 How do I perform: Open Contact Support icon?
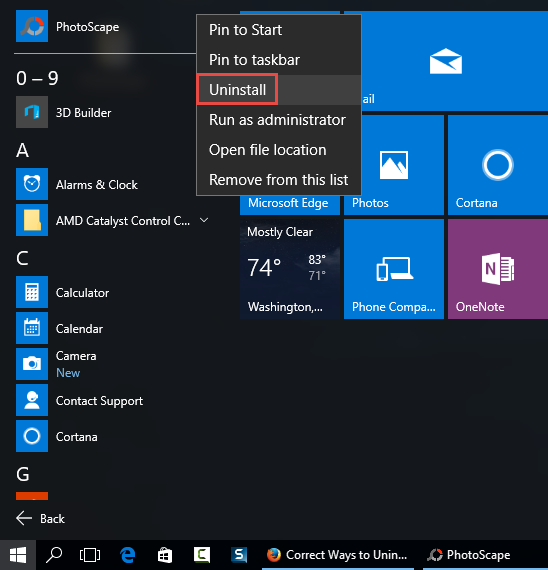[32, 400]
